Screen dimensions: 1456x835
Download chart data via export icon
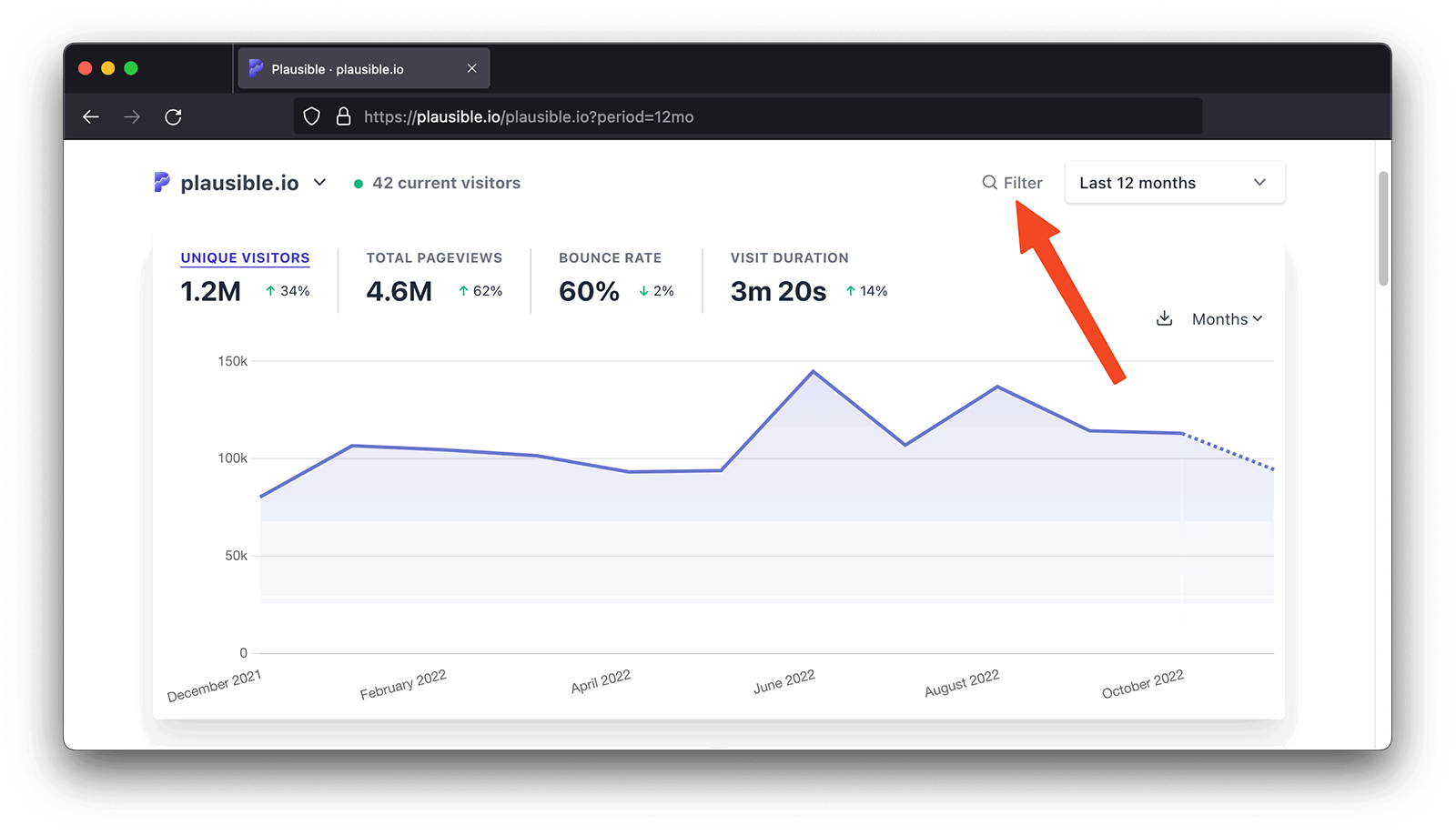click(x=1164, y=318)
